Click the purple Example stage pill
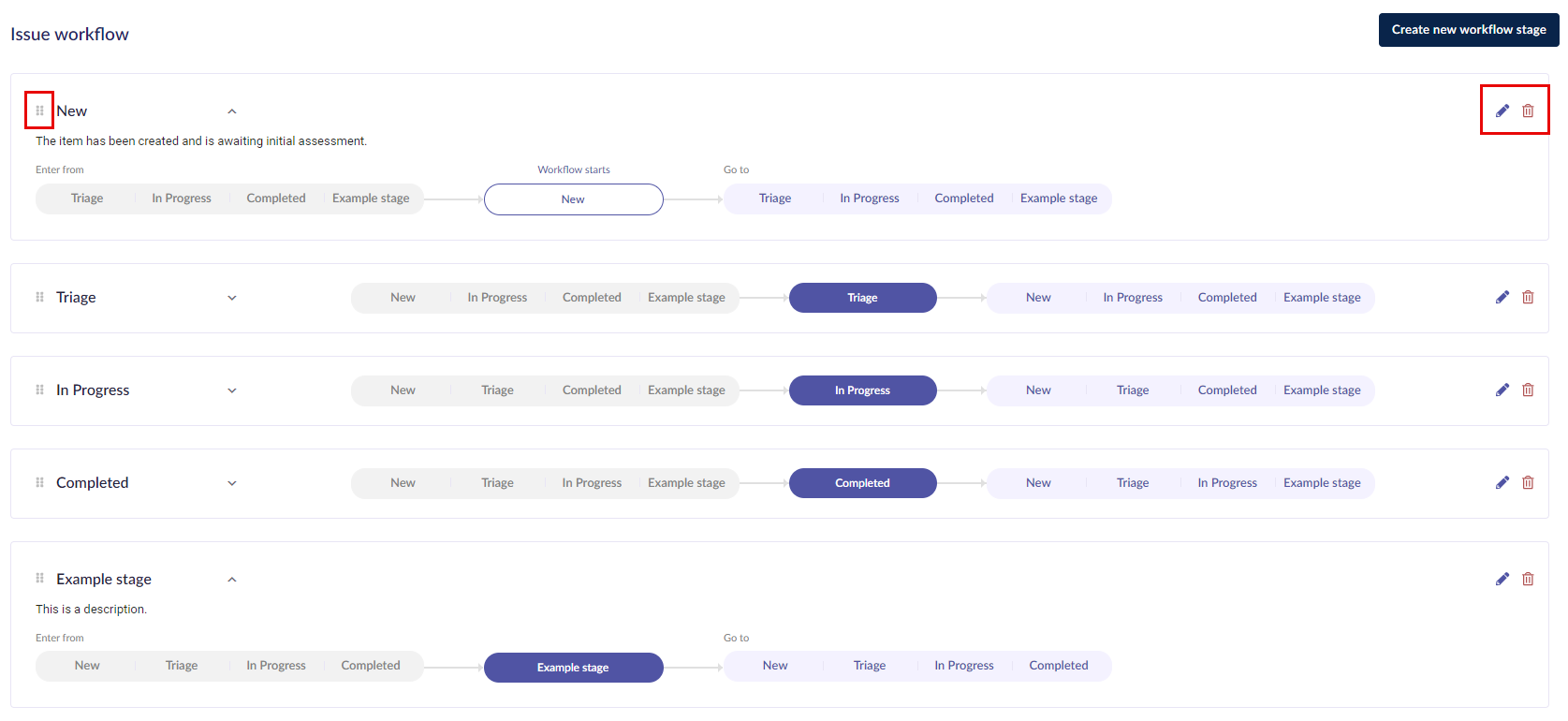The image size is (1568, 721). 574,668
